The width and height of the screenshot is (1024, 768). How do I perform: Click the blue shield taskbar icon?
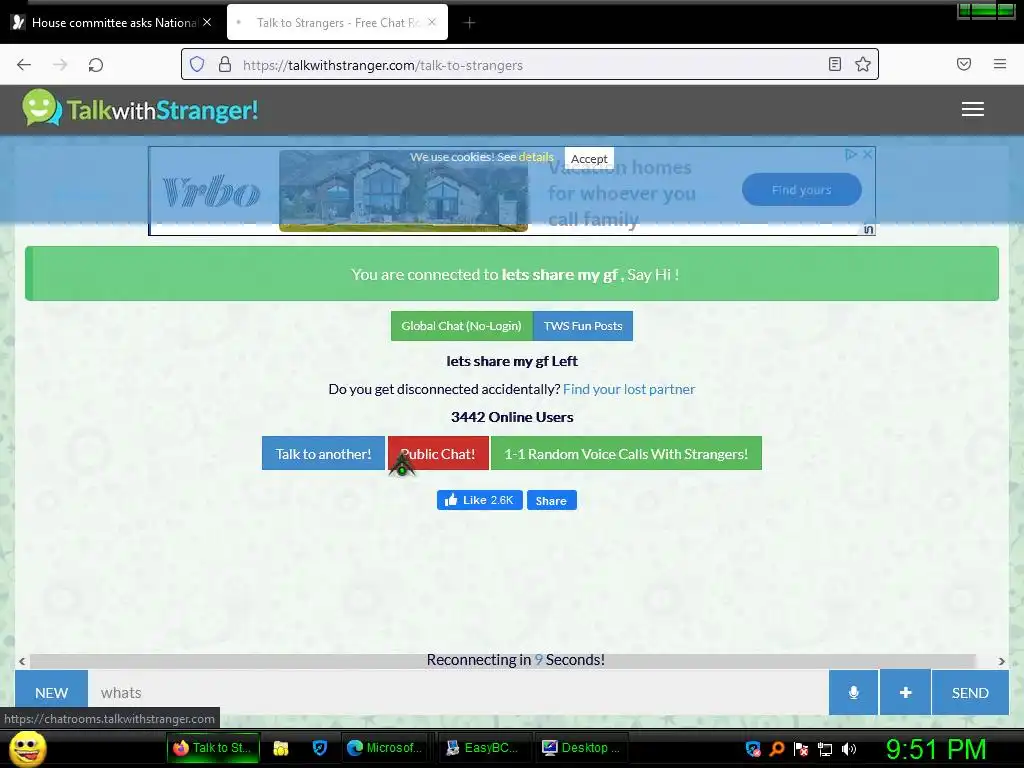pos(319,748)
